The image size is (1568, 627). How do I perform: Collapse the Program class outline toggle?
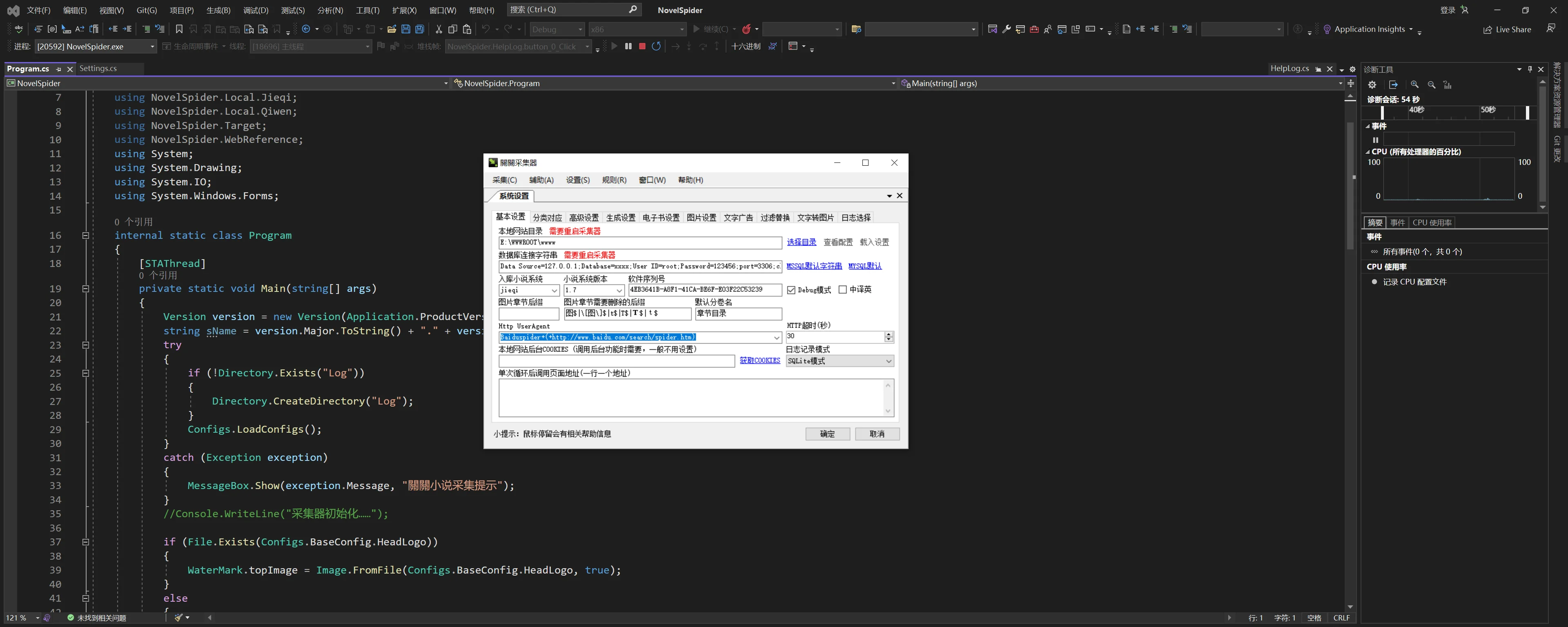tap(85, 236)
